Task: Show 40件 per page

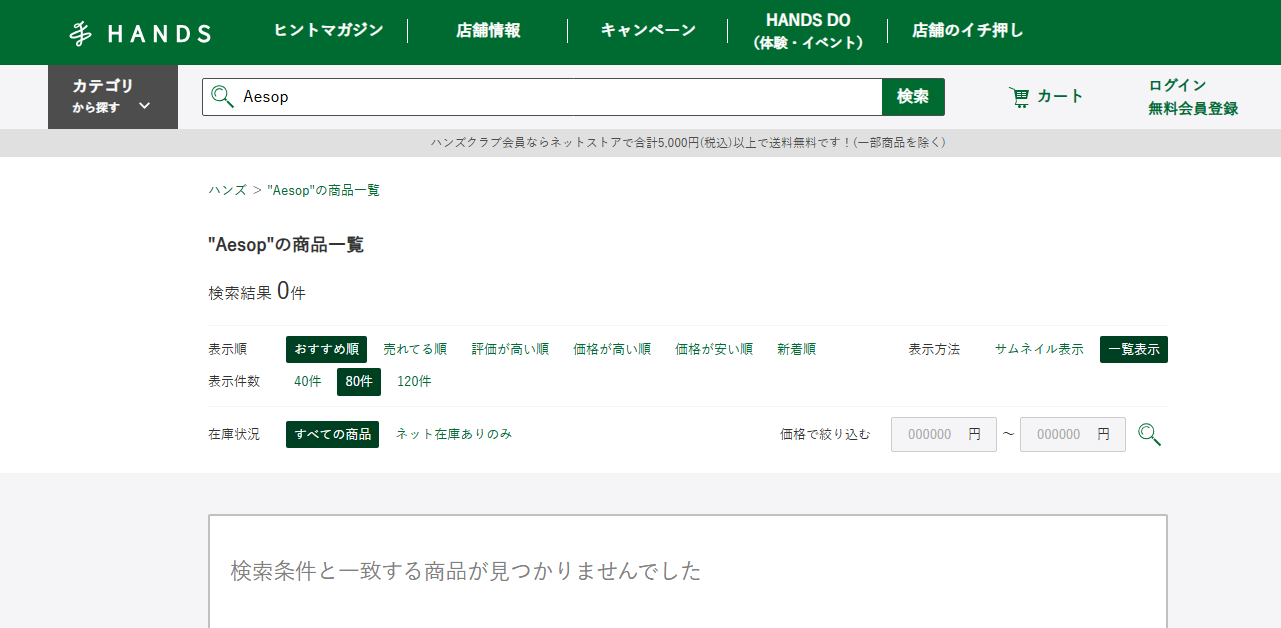Action: point(308,381)
